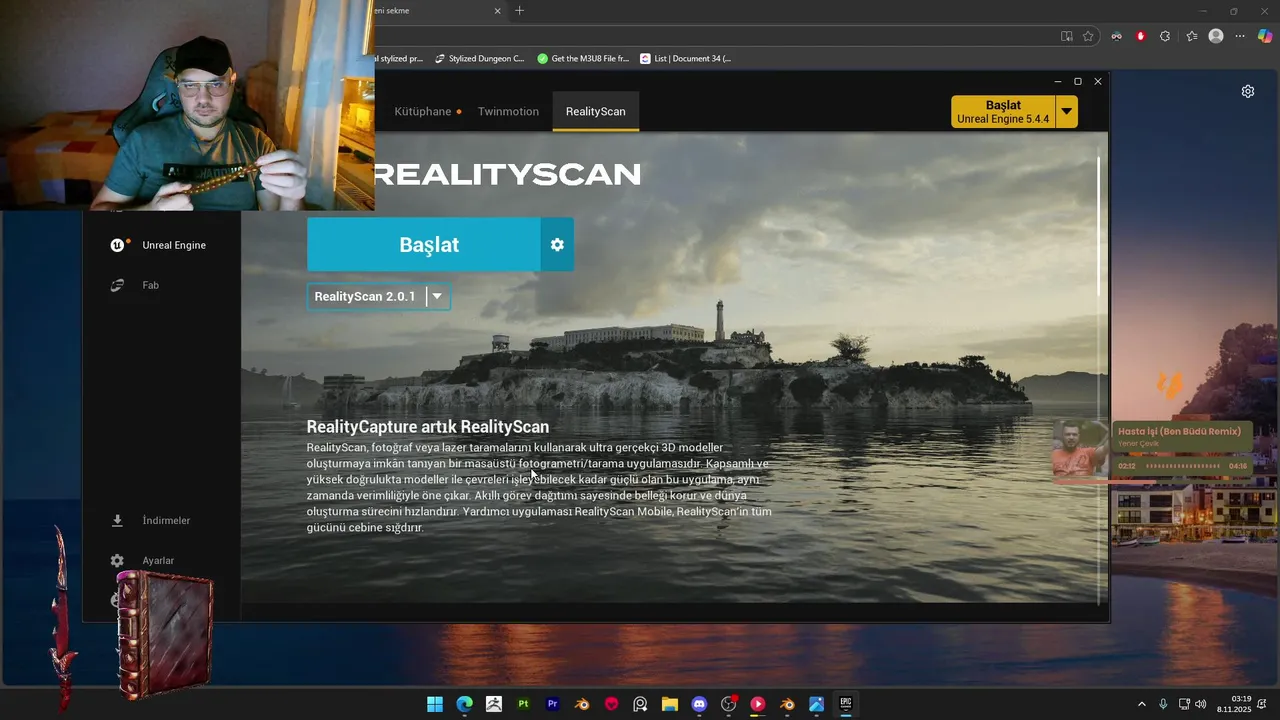
Task: Open Microsoft Edge from the taskbar
Action: tap(465, 704)
